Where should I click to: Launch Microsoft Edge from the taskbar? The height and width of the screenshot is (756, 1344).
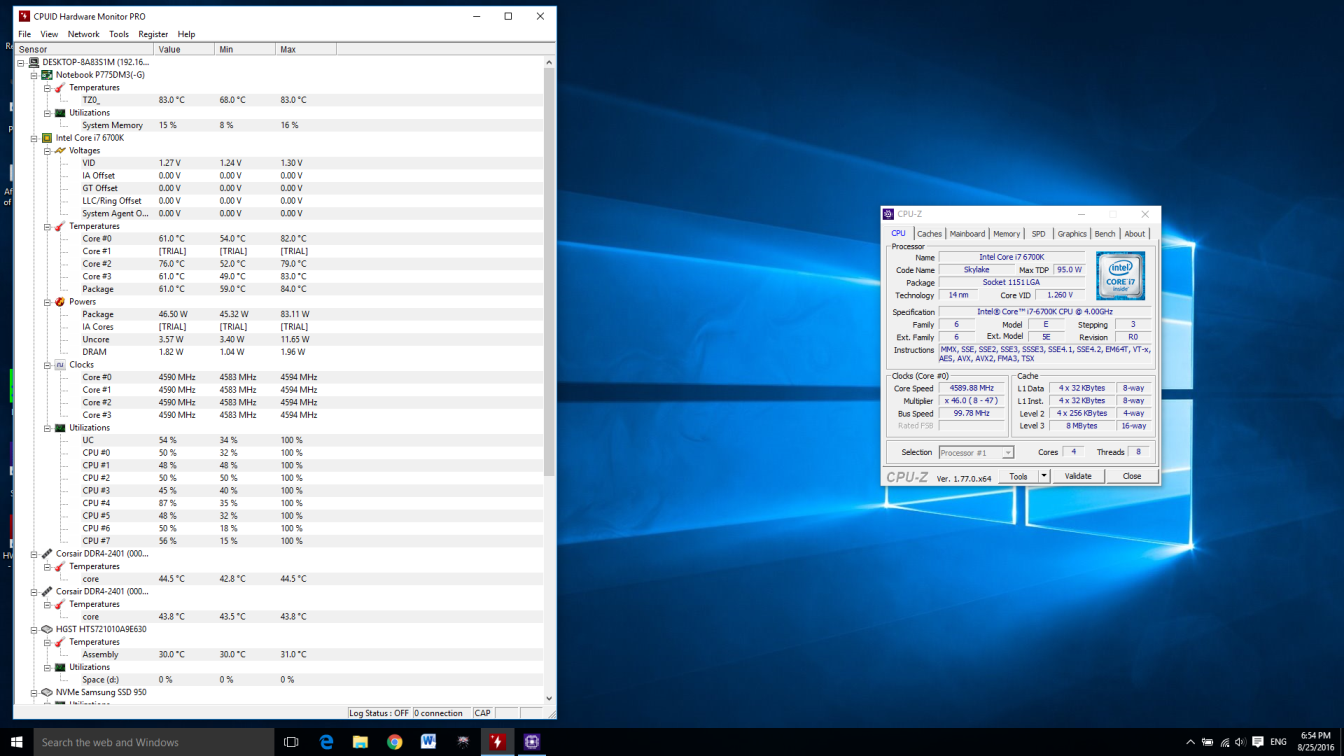[326, 742]
